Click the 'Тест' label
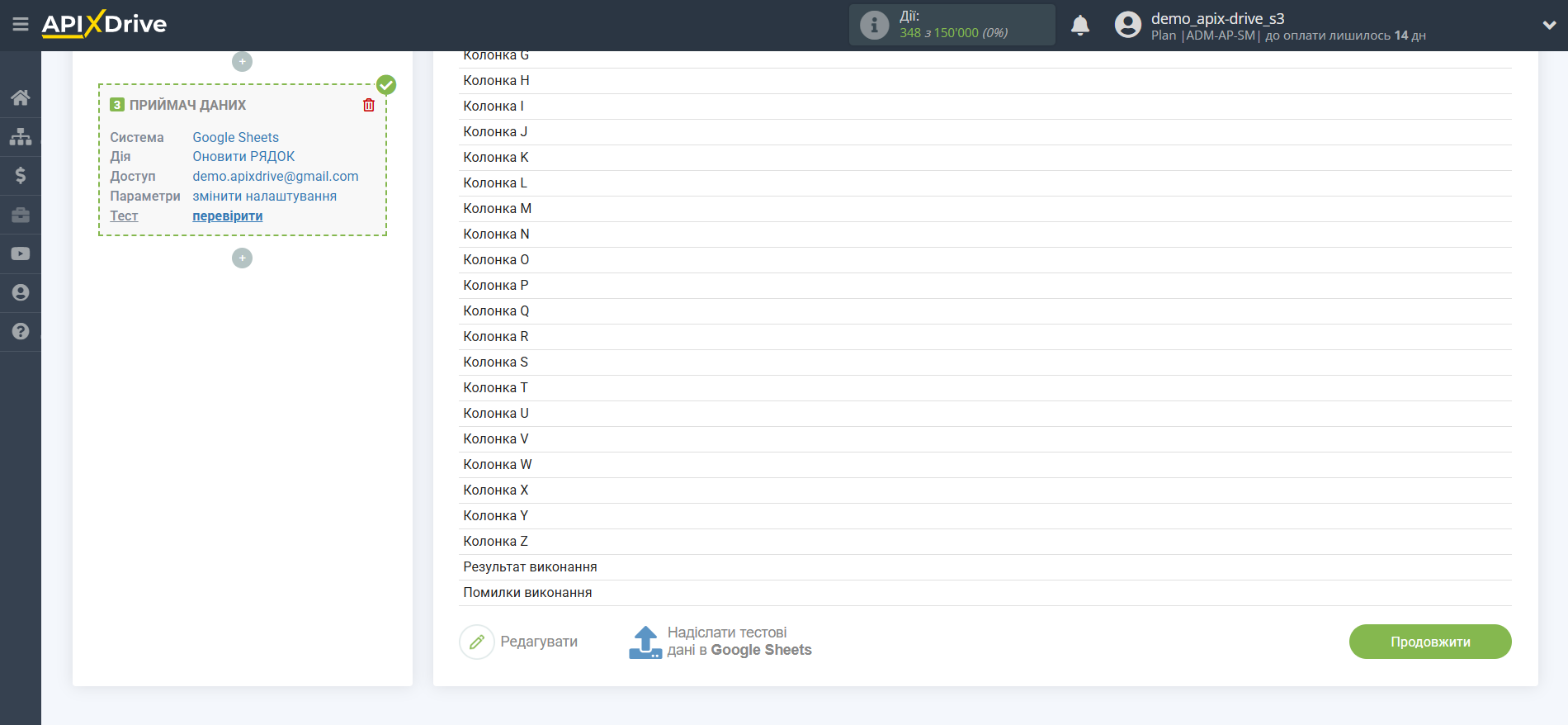1568x725 pixels. pyautogui.click(x=124, y=216)
